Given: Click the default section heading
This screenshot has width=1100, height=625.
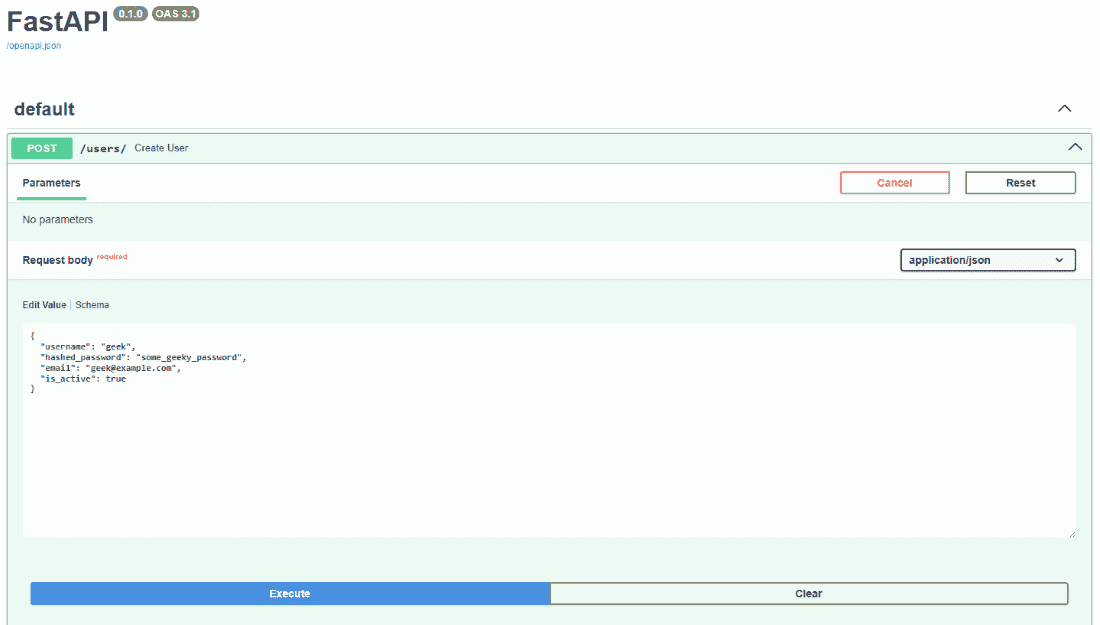Looking at the screenshot, I should click(43, 109).
